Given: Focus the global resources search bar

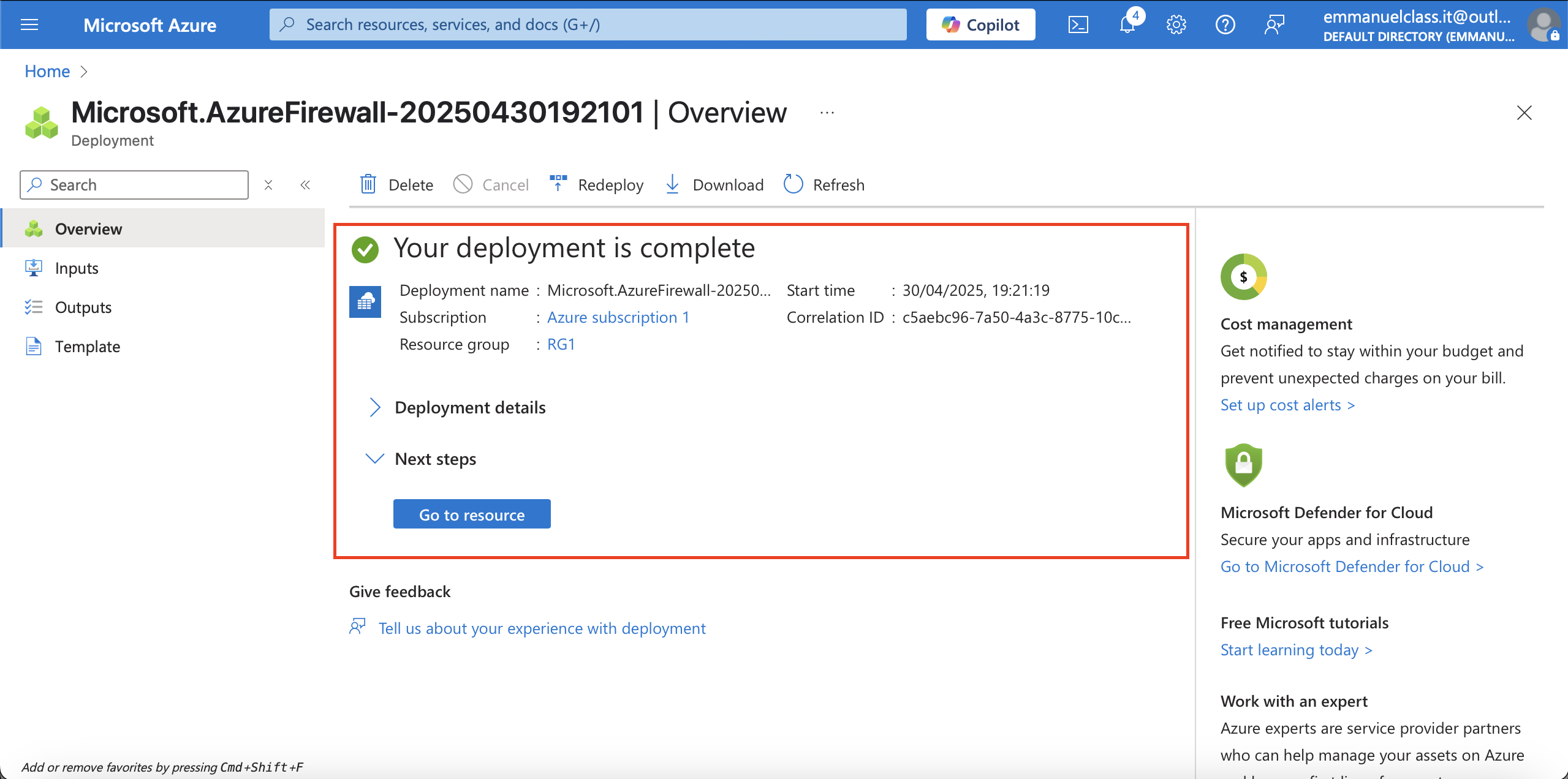Looking at the screenshot, I should [x=588, y=24].
